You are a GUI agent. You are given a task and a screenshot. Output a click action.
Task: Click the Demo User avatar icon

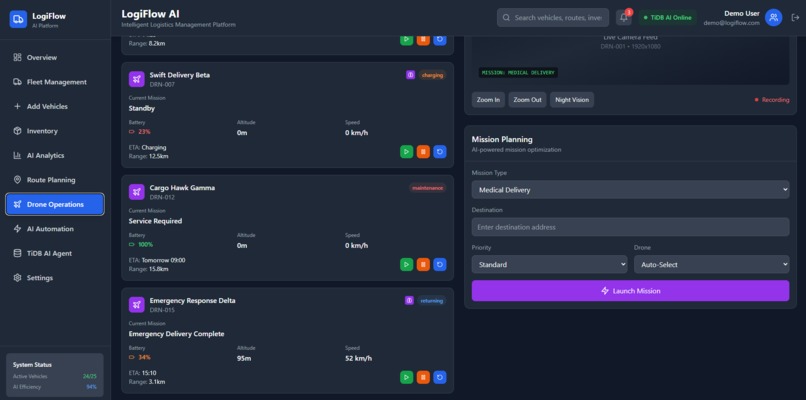(773, 17)
